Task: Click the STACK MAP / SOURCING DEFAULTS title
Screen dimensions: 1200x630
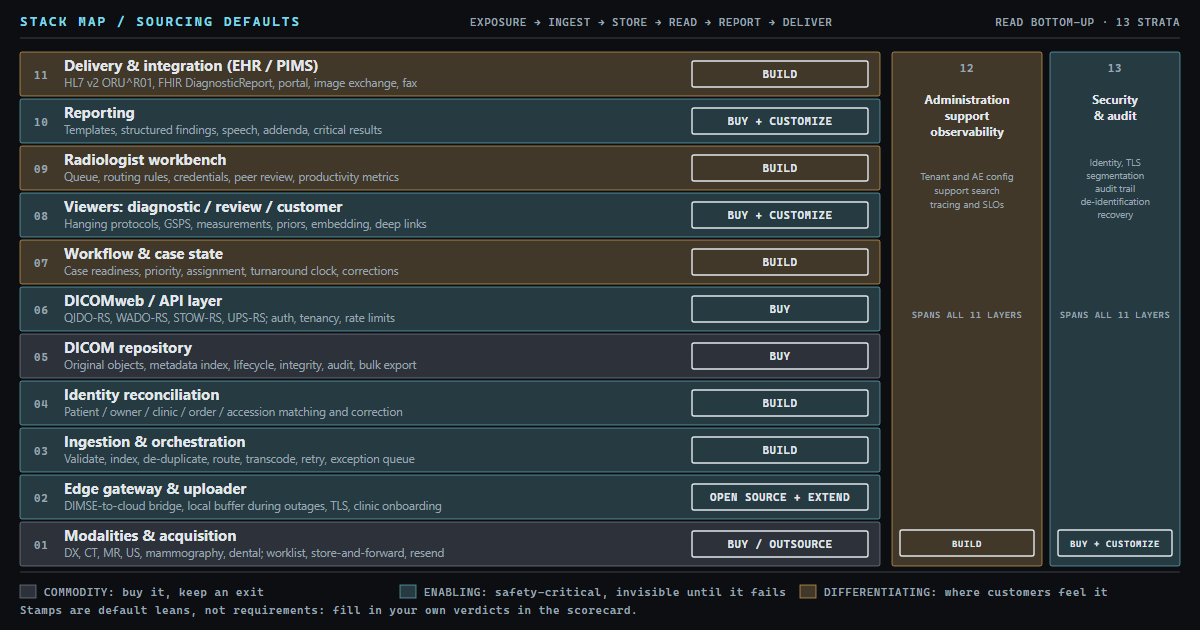Action: pos(160,22)
